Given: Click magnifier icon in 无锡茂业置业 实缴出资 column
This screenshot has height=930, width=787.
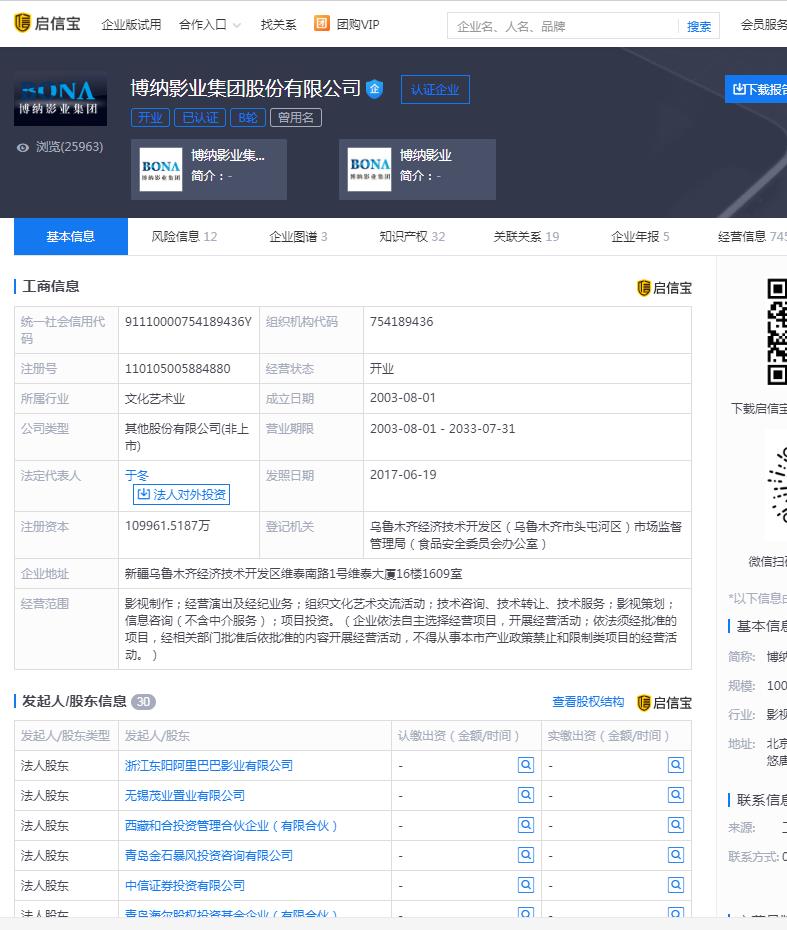Looking at the screenshot, I should coord(676,795).
